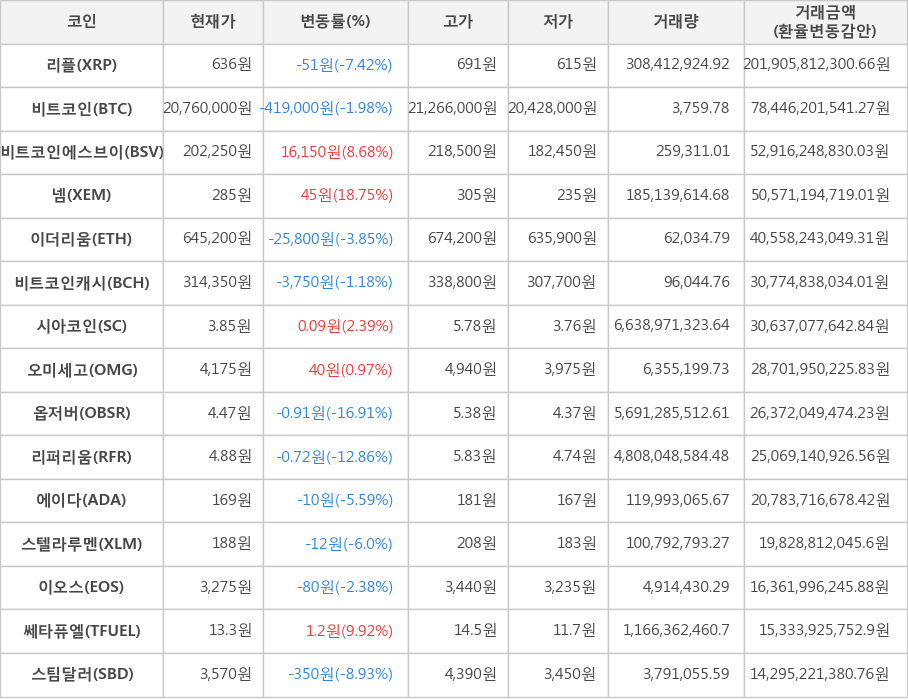Open the 리플(XRP) coin row

click(x=82, y=65)
